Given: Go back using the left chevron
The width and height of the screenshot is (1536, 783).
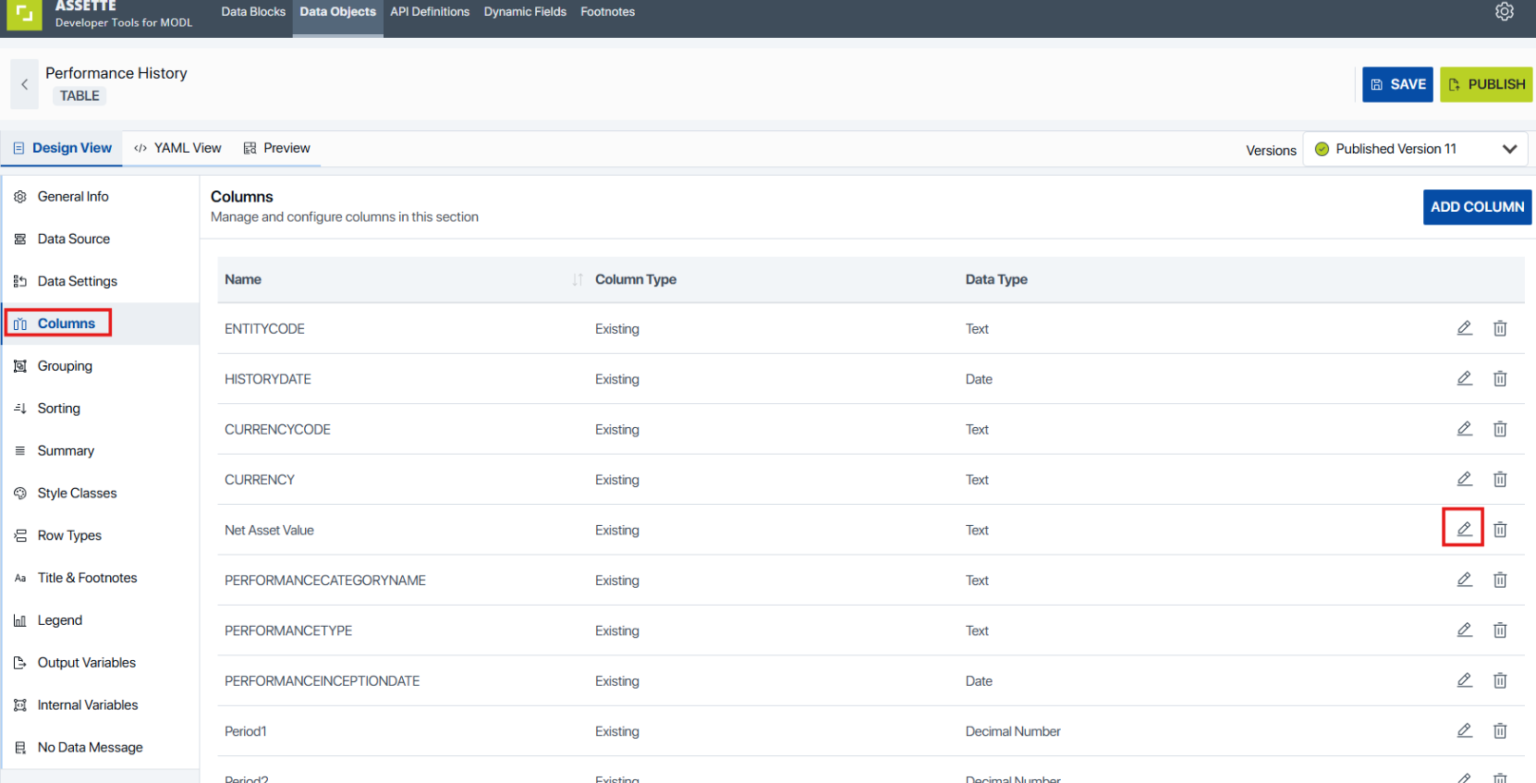Looking at the screenshot, I should tap(25, 84).
